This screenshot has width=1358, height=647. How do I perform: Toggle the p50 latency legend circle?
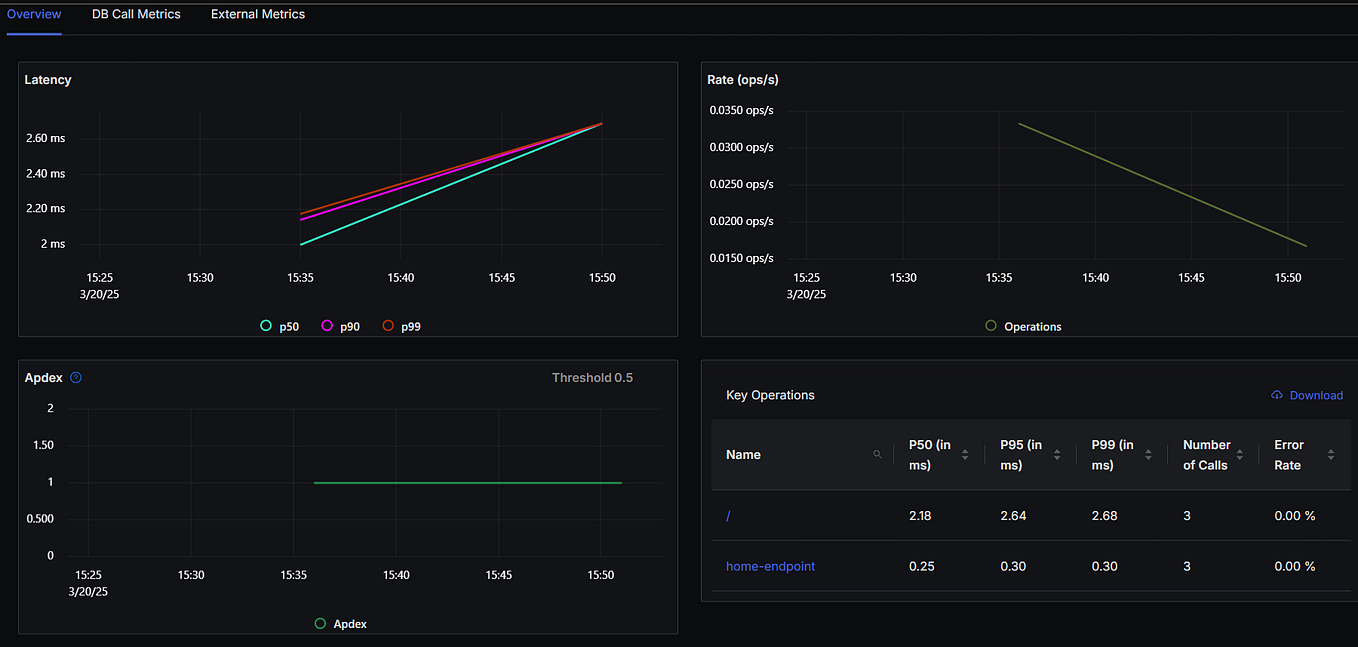pos(266,326)
